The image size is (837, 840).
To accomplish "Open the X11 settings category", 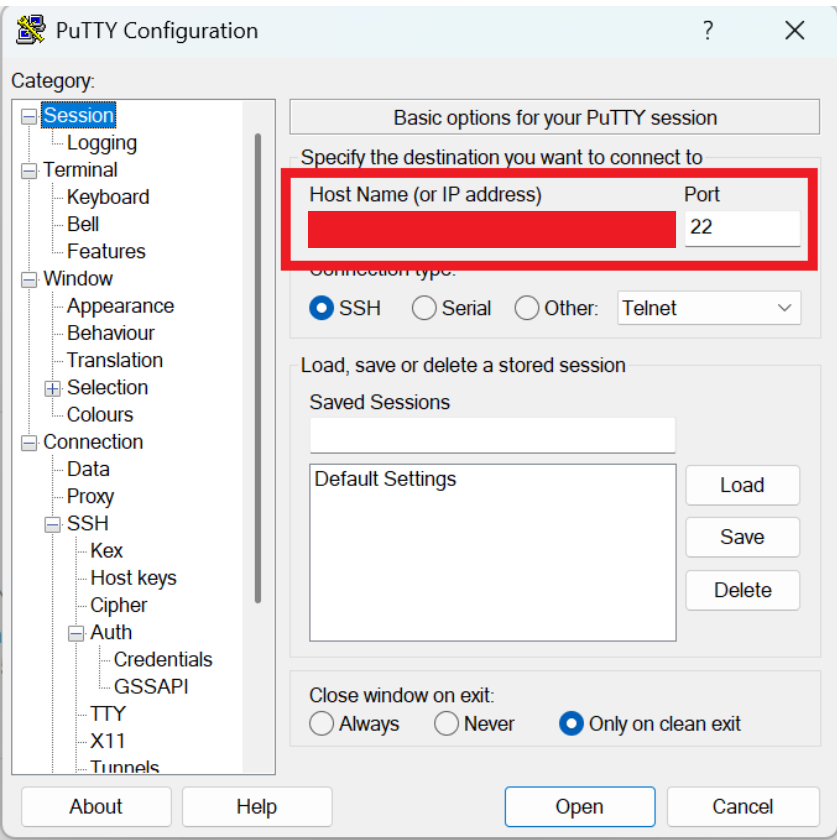I will pos(108,741).
